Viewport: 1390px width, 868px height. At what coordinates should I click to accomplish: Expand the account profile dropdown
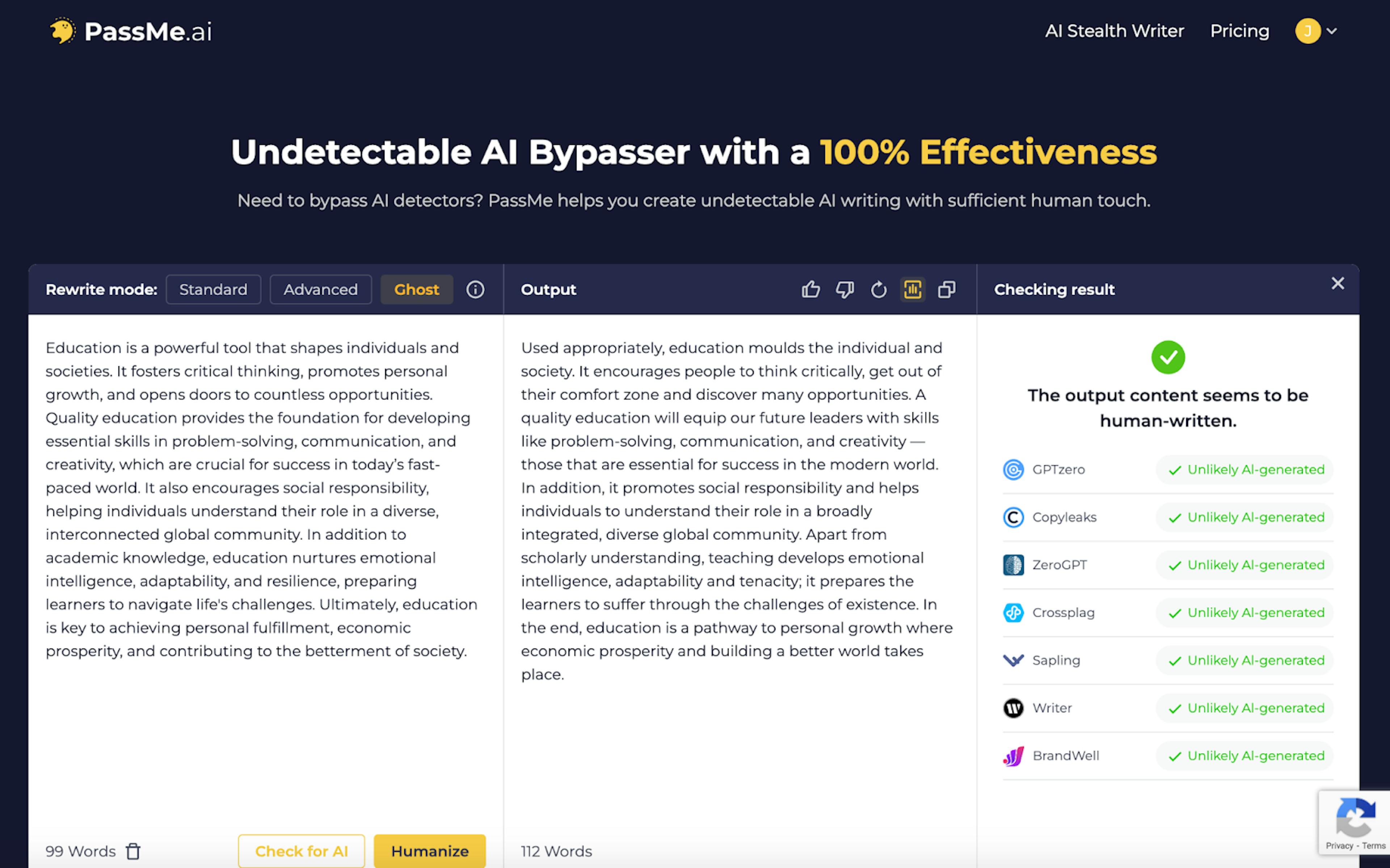(1317, 31)
